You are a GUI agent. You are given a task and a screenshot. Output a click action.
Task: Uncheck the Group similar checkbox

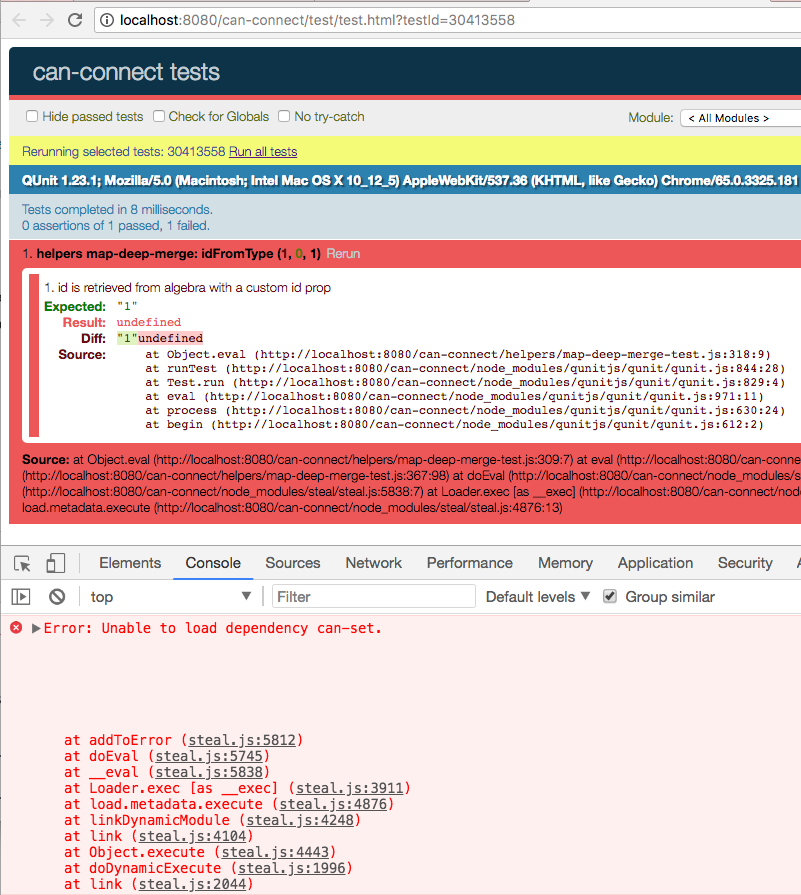[610, 596]
